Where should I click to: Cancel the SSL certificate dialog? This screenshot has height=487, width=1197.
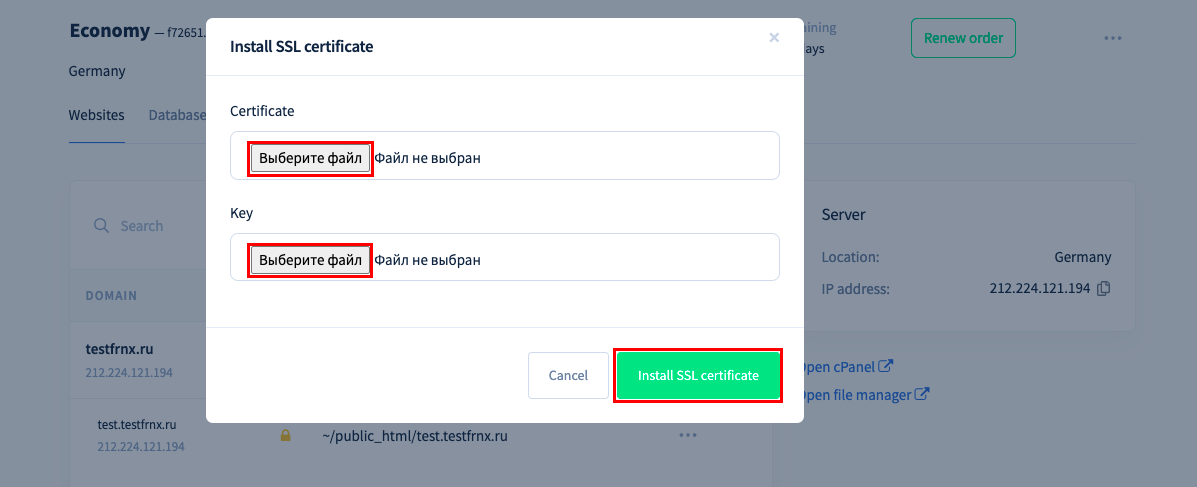[568, 376]
